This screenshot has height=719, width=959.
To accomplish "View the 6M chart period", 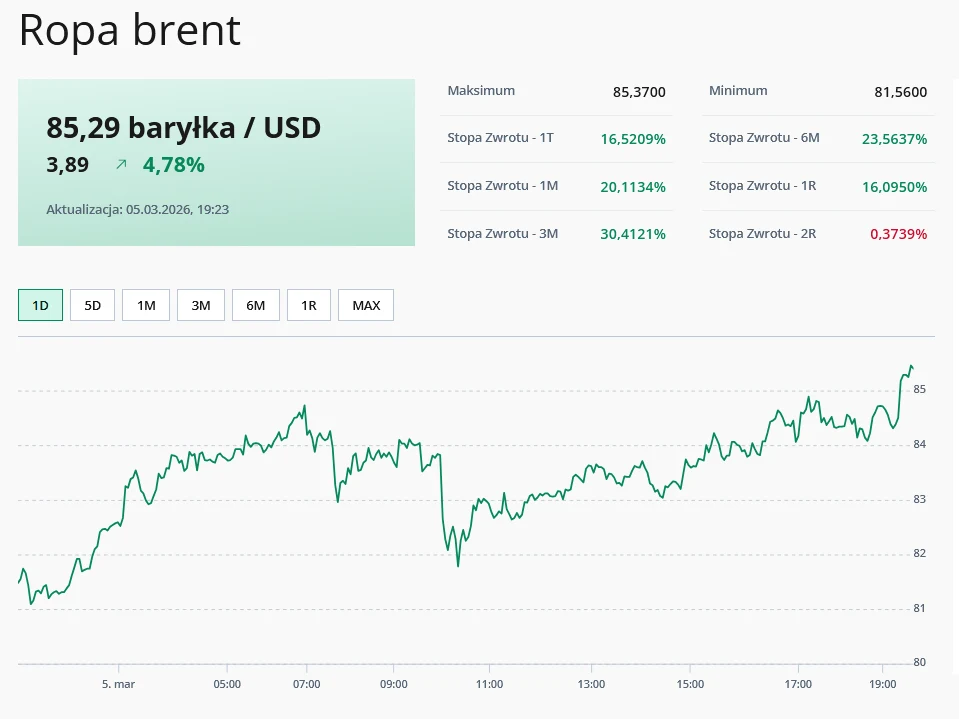I will click(x=255, y=305).
